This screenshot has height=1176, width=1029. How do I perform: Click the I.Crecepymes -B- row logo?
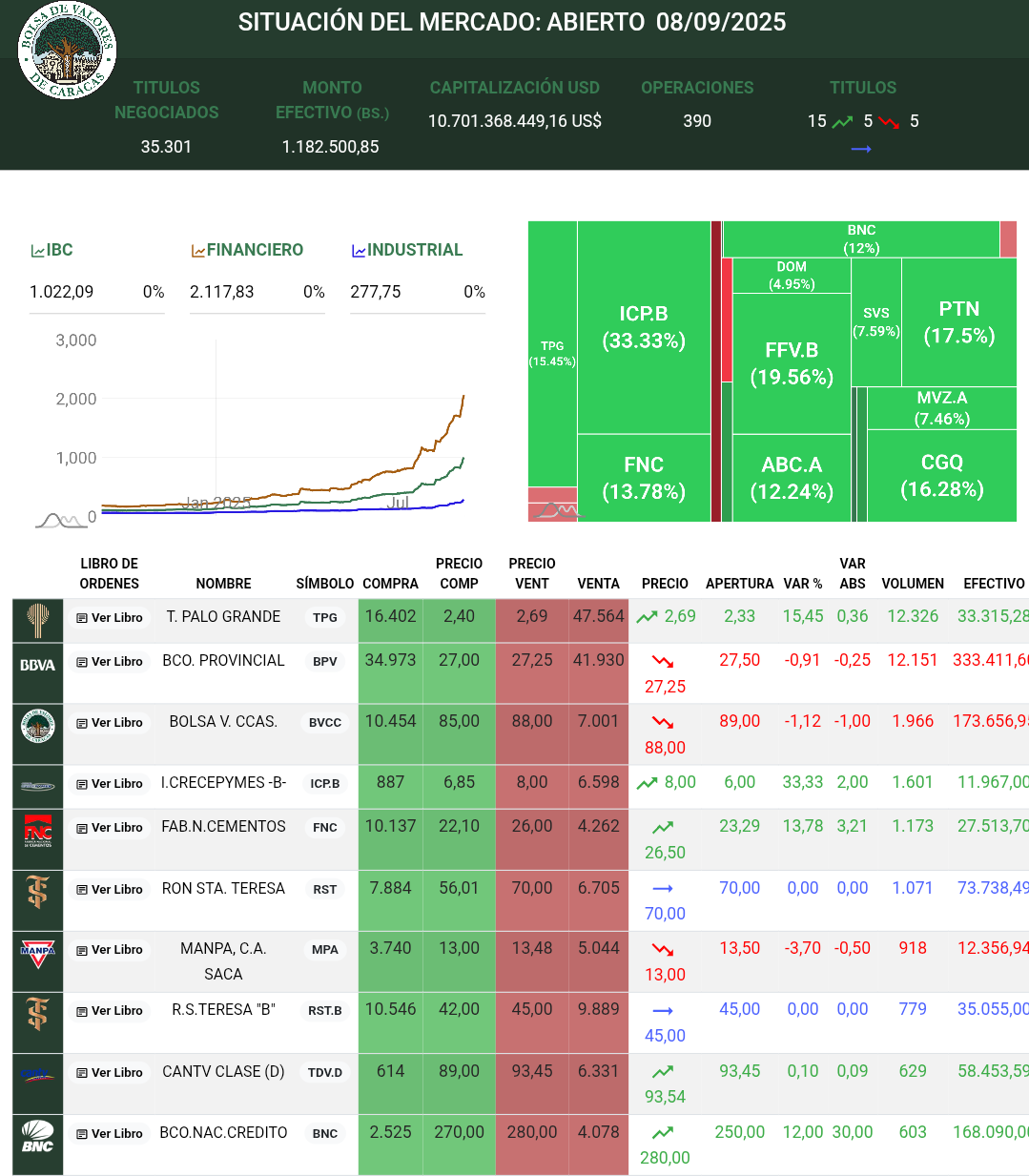pos(38,787)
